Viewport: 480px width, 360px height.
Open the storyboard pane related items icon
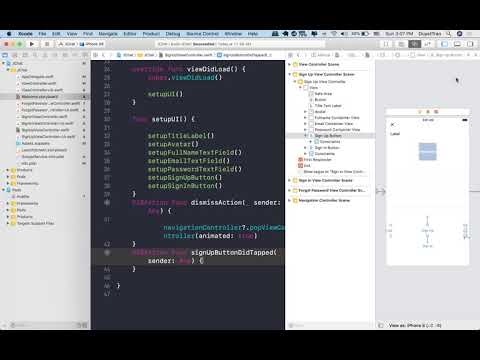click(x=290, y=55)
